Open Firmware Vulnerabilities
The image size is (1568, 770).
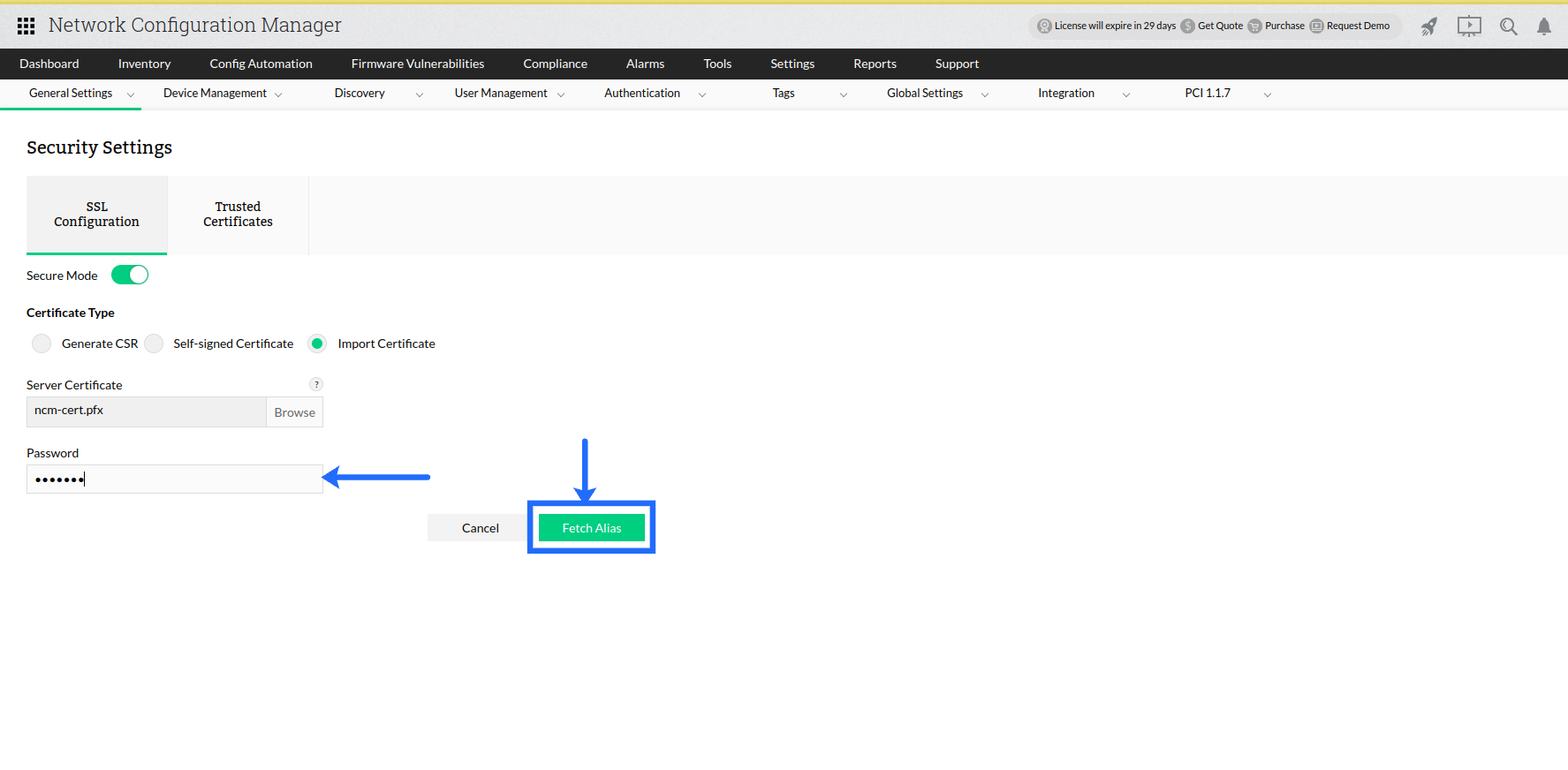coord(418,64)
